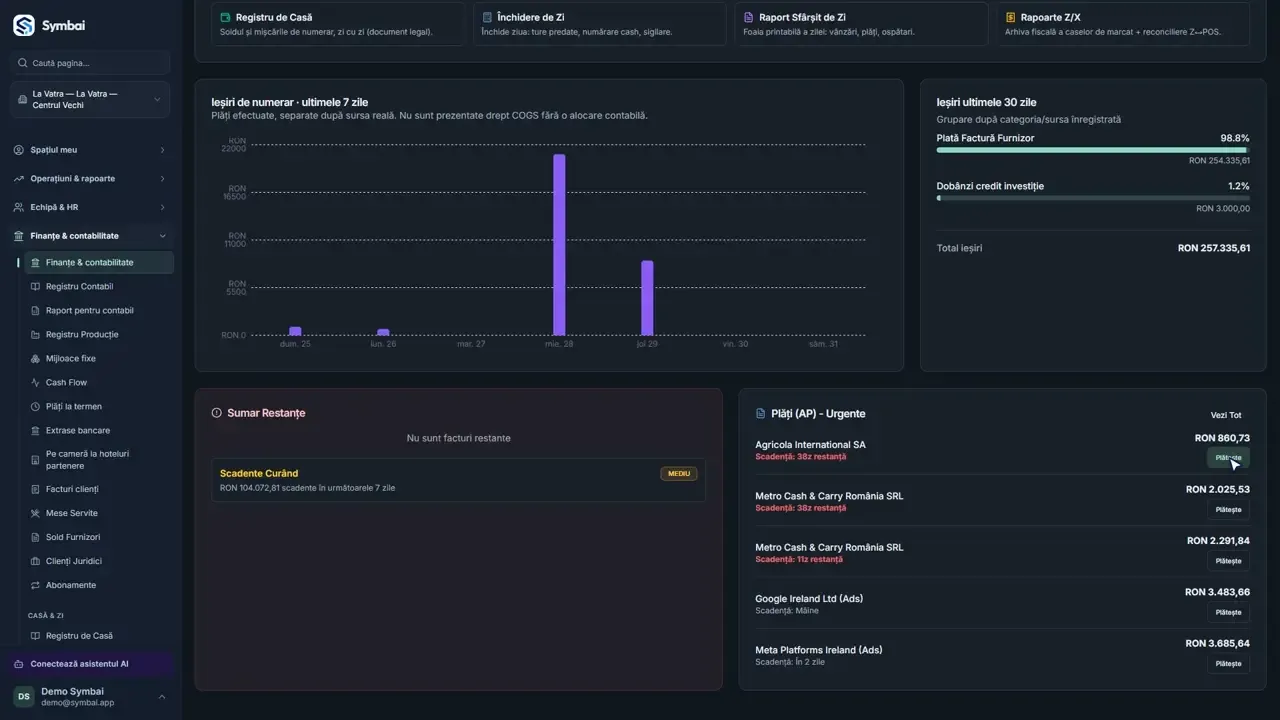The width and height of the screenshot is (1280, 720).
Task: Go to Pe cameră la hoteluri partenere
Action: point(98,460)
